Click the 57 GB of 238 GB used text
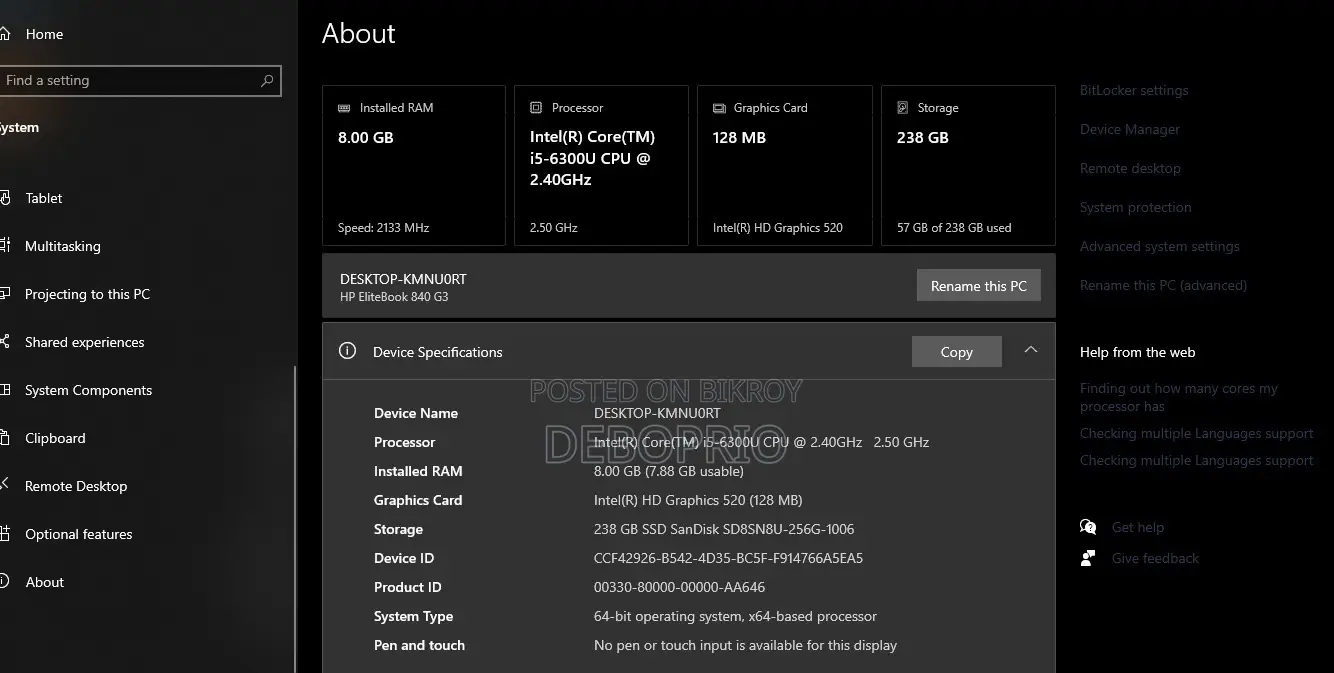This screenshot has height=673, width=1334. point(954,228)
